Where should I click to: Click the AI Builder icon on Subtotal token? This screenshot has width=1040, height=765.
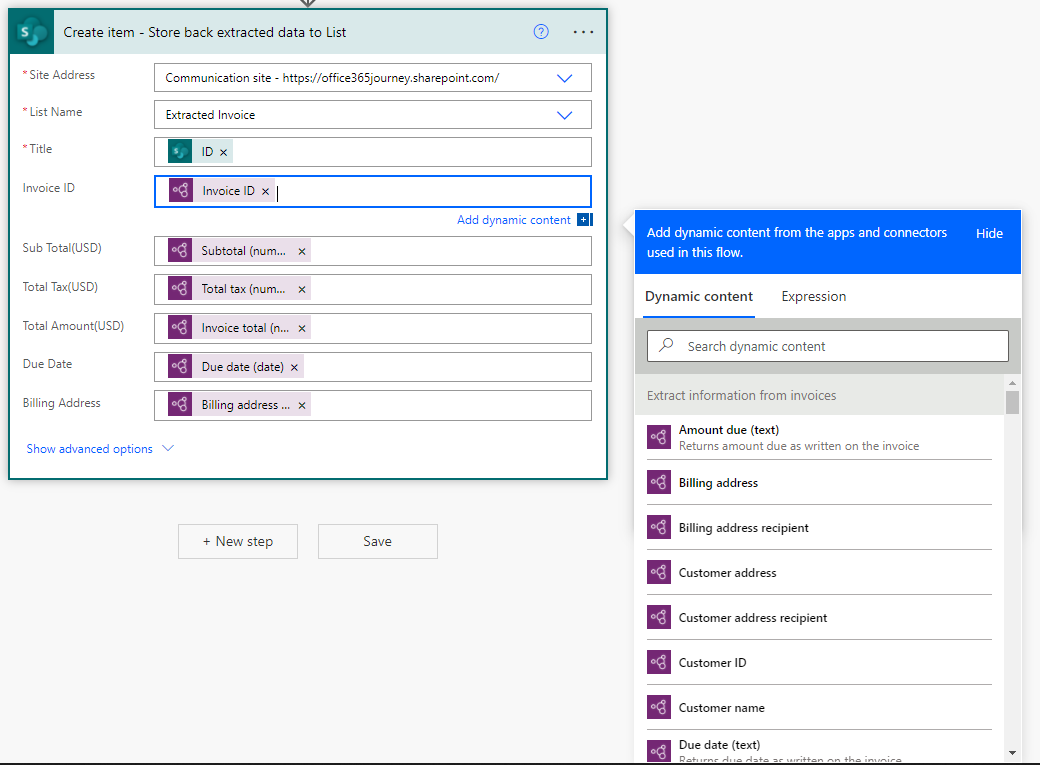click(180, 251)
